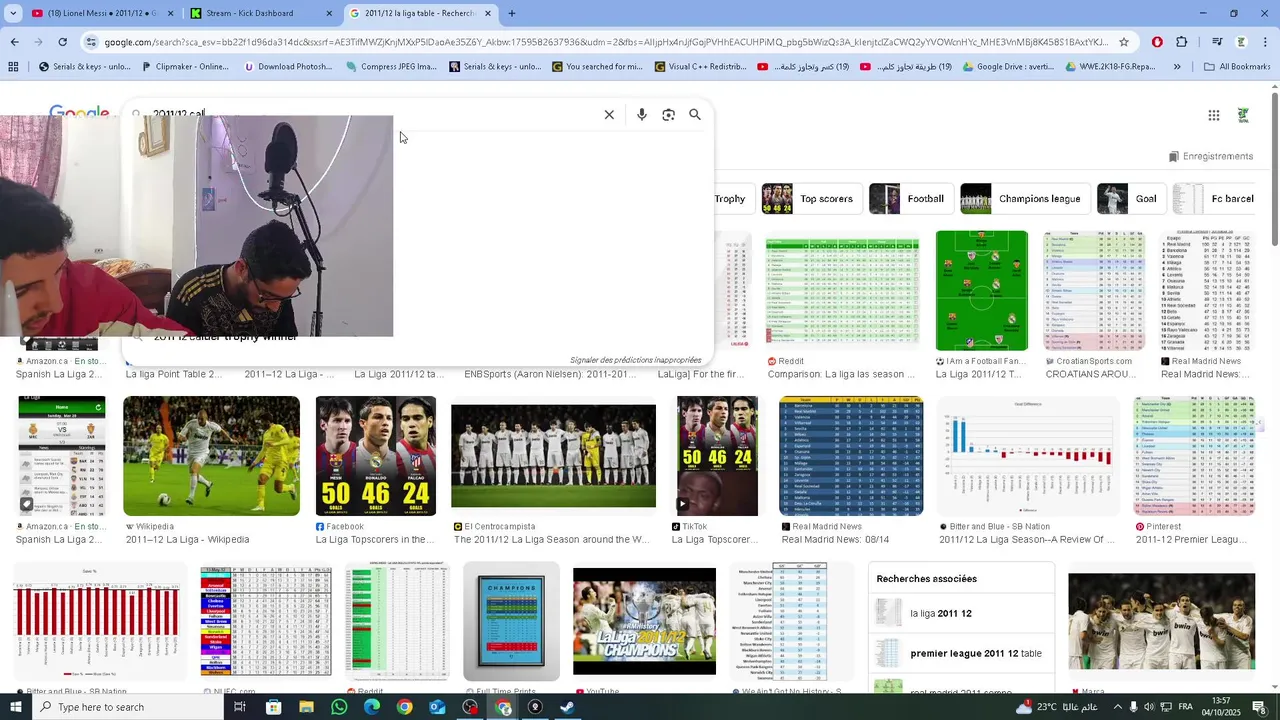The image size is (1280, 720).
Task: Reload the current page
Action: click(62, 42)
